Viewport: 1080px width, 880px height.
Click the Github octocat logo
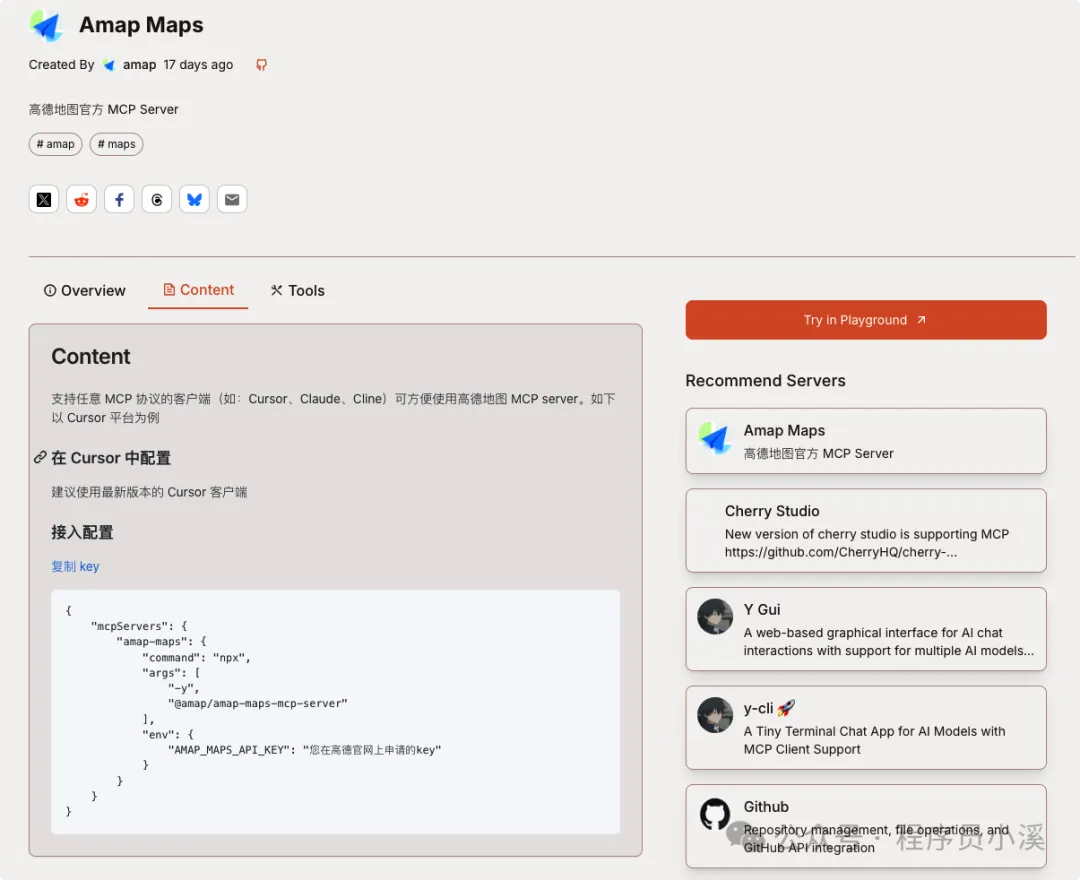click(x=715, y=815)
